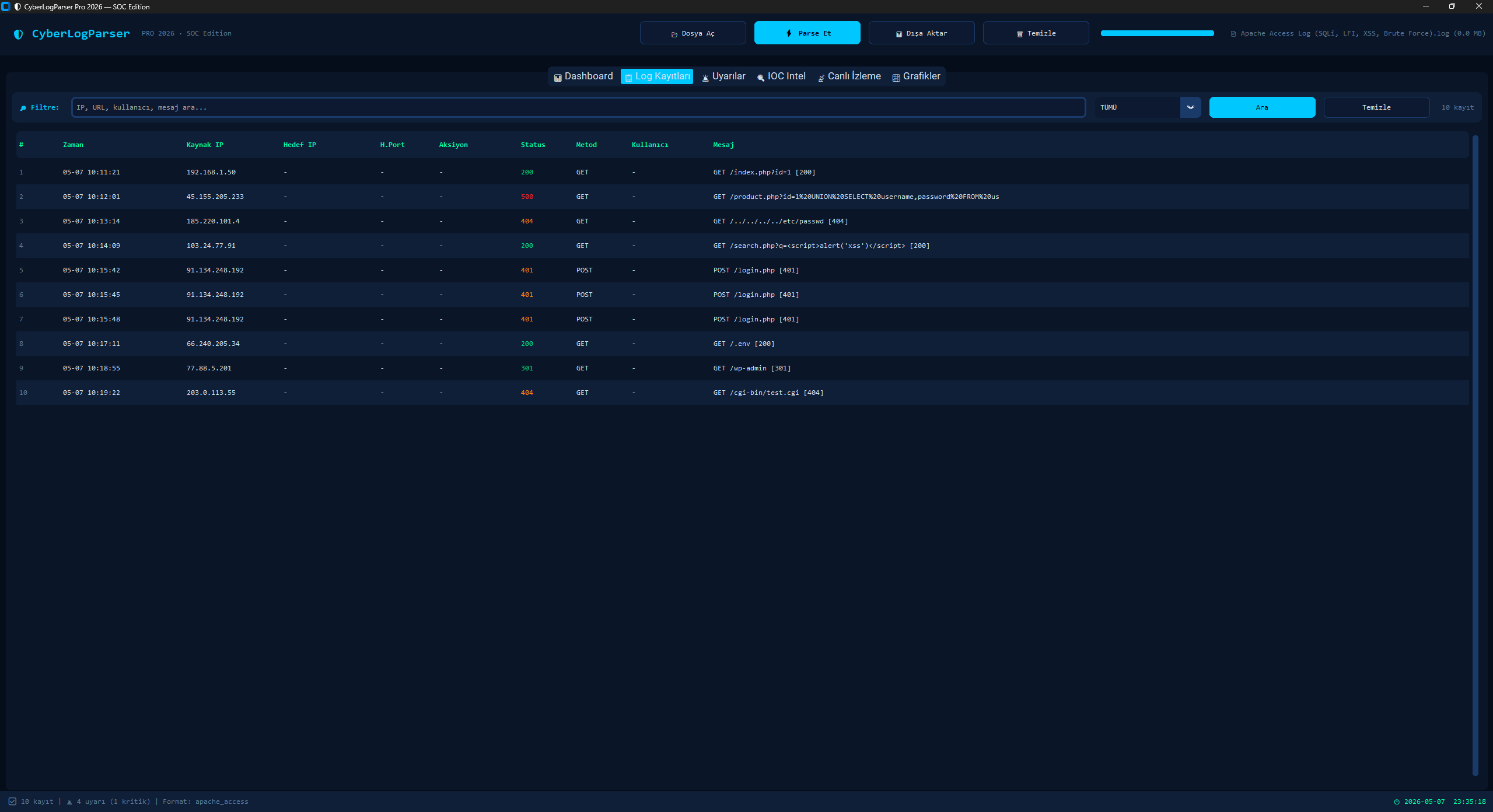Open the TÜMÜ filter combo box
This screenshot has width=1493, height=812.
point(1148,107)
